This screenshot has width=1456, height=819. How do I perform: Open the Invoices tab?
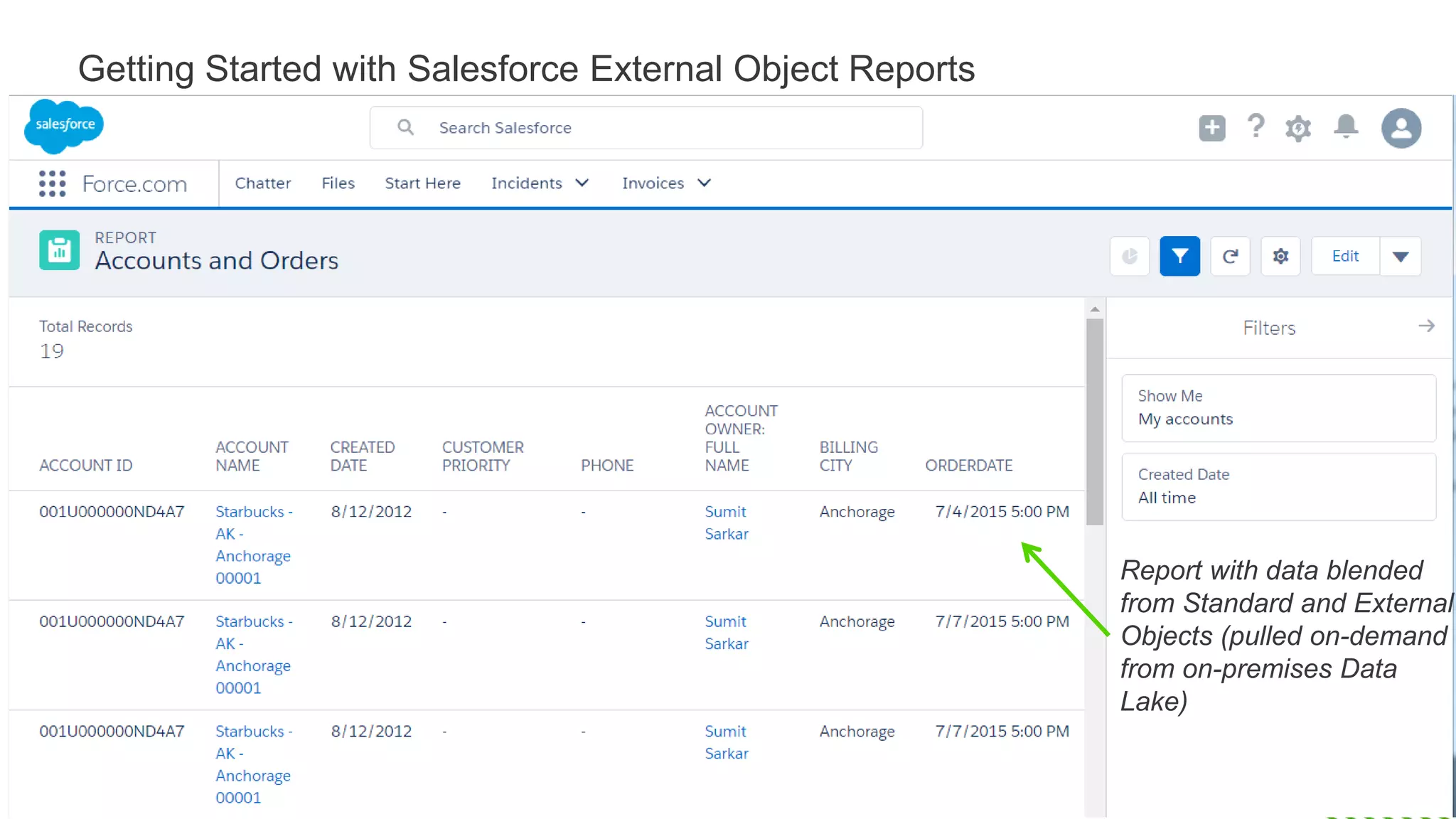point(653,183)
